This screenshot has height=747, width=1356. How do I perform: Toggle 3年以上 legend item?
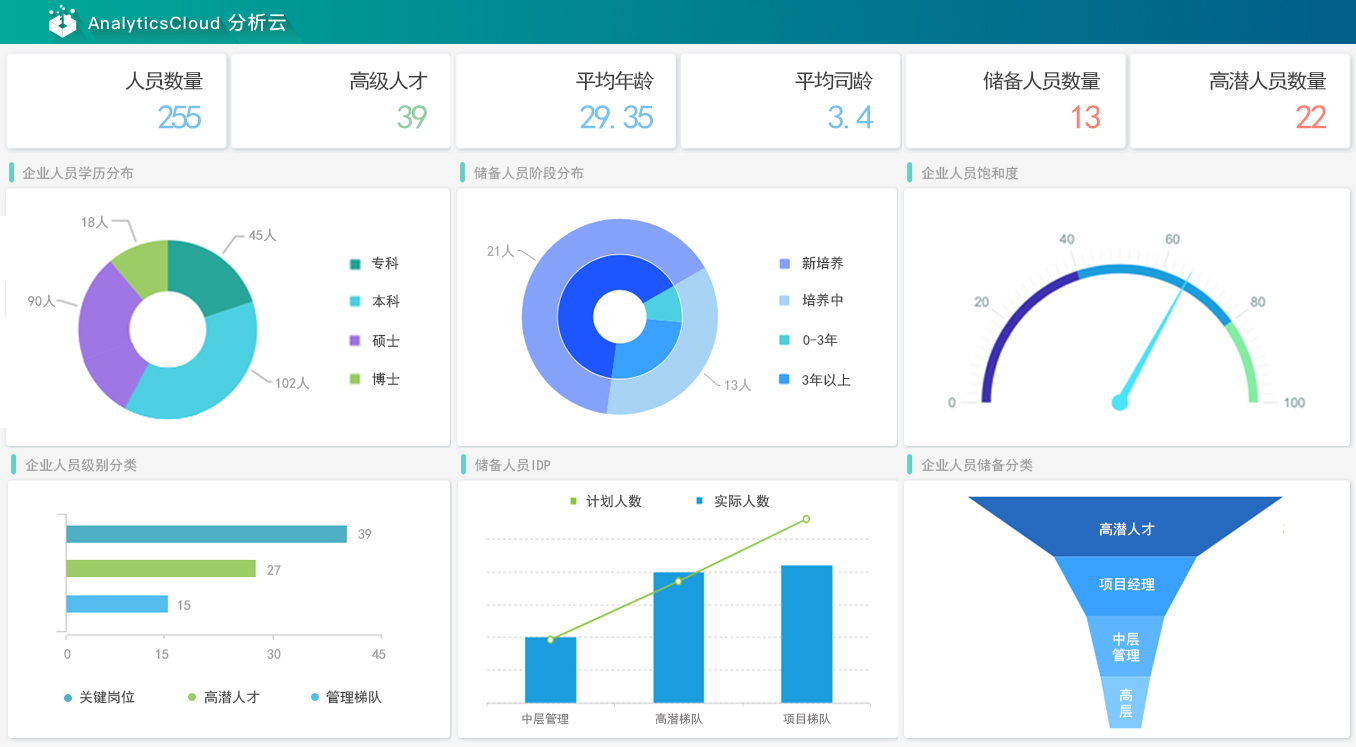tap(814, 380)
